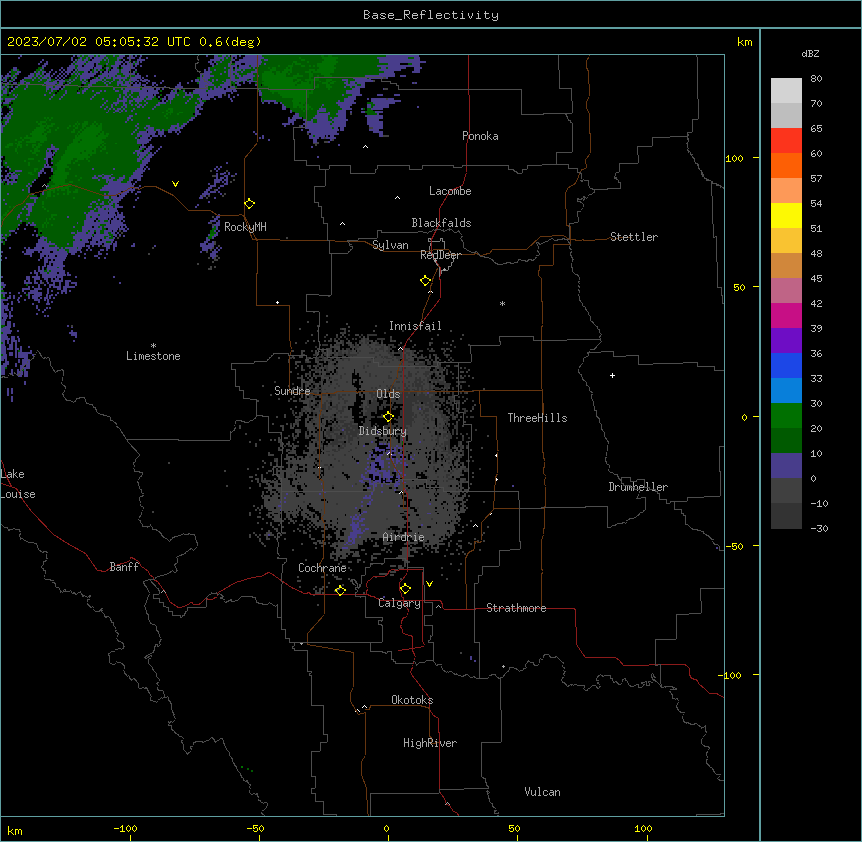
Task: Click the yellow marker above Calgary label
Action: coord(405,589)
